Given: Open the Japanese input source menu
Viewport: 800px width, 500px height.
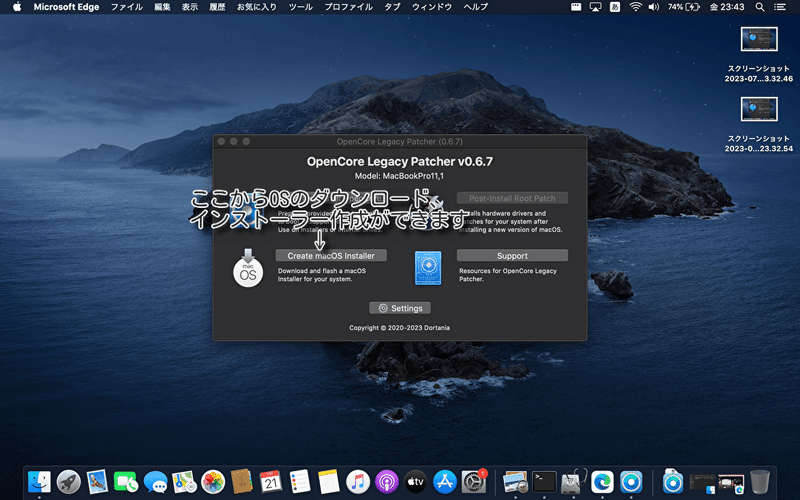Looking at the screenshot, I should pos(615,7).
